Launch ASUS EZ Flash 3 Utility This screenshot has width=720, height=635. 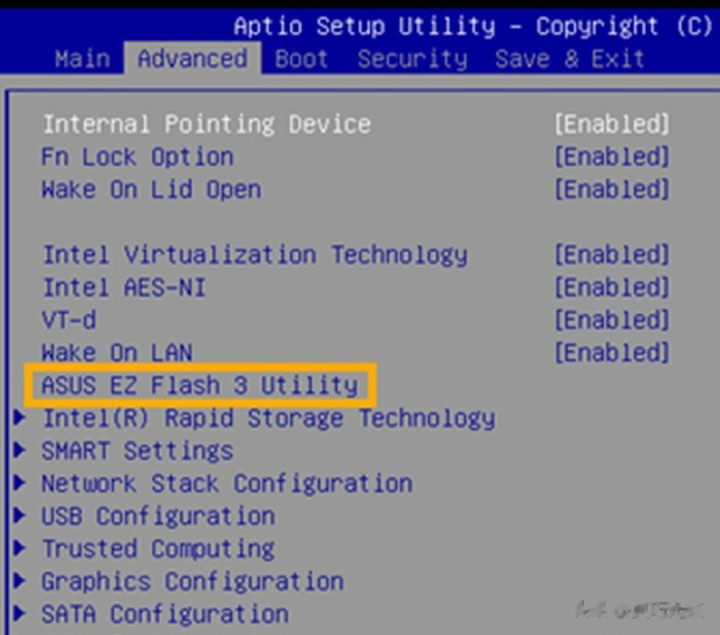tap(199, 385)
